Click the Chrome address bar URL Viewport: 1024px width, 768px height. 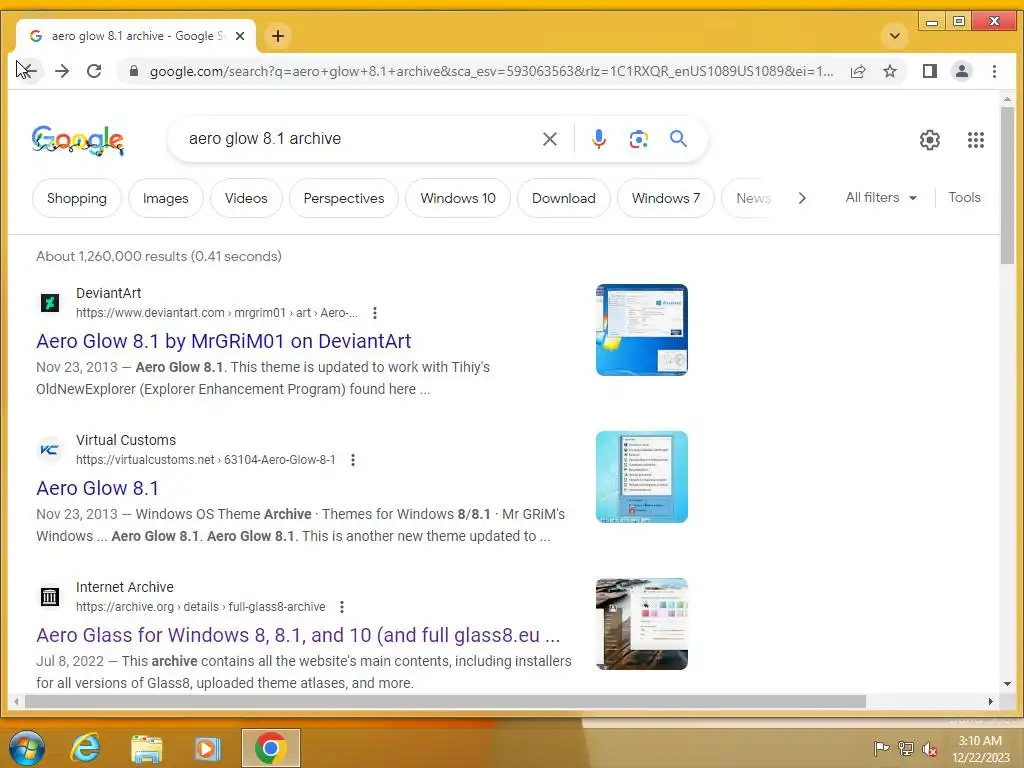pyautogui.click(x=491, y=71)
